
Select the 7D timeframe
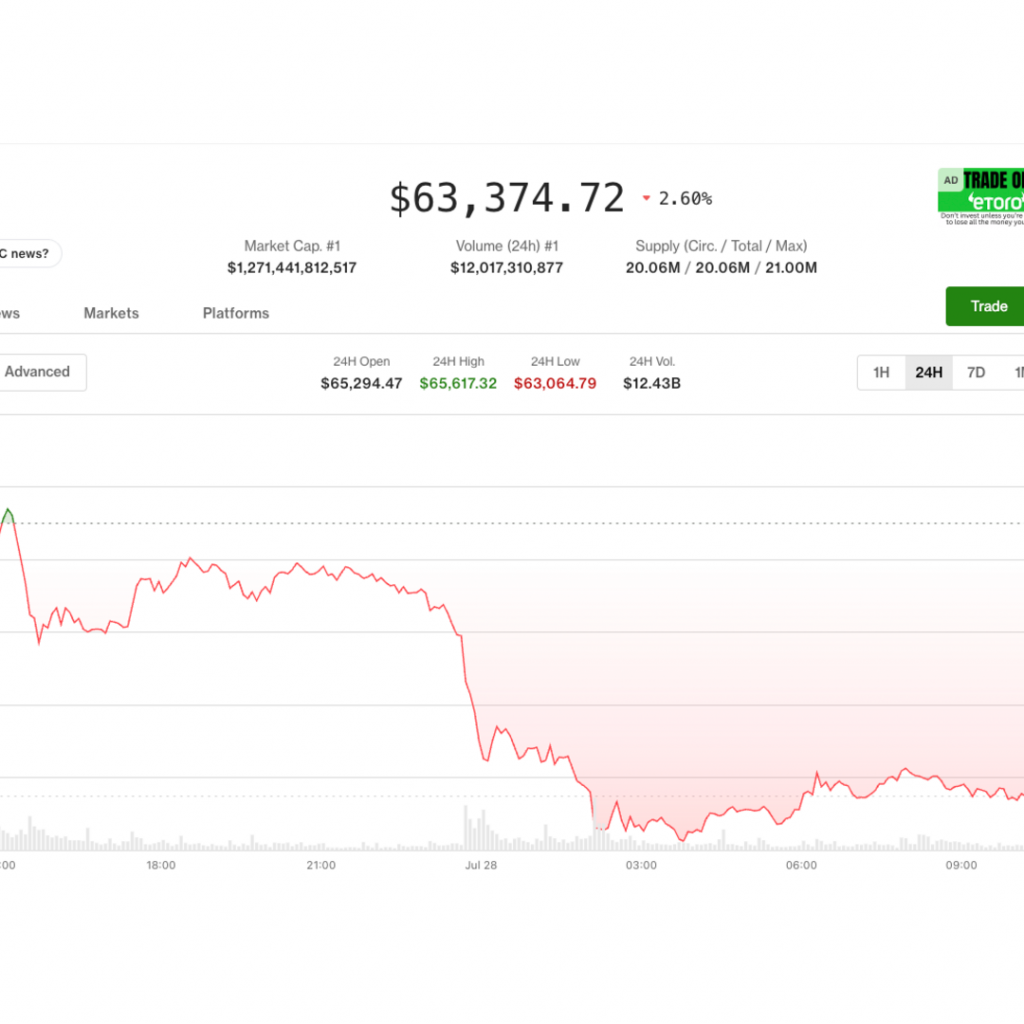pos(976,372)
